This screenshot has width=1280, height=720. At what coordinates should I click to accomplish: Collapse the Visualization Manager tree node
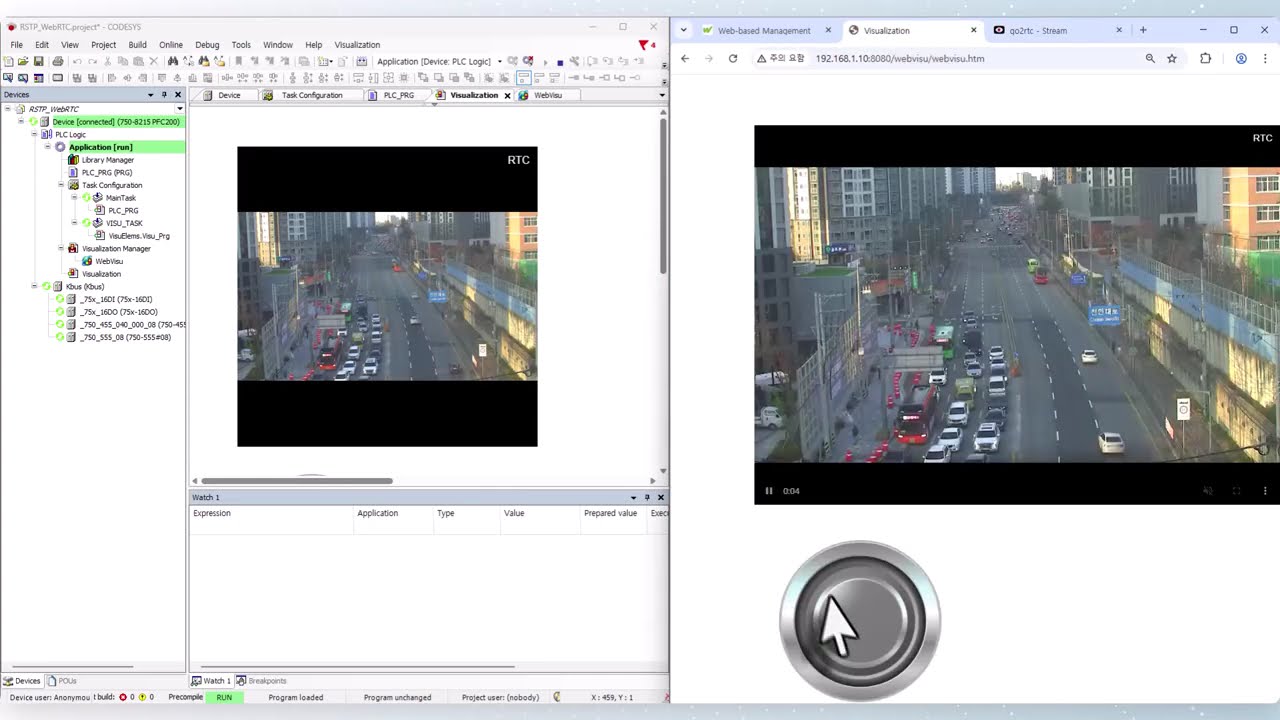61,248
